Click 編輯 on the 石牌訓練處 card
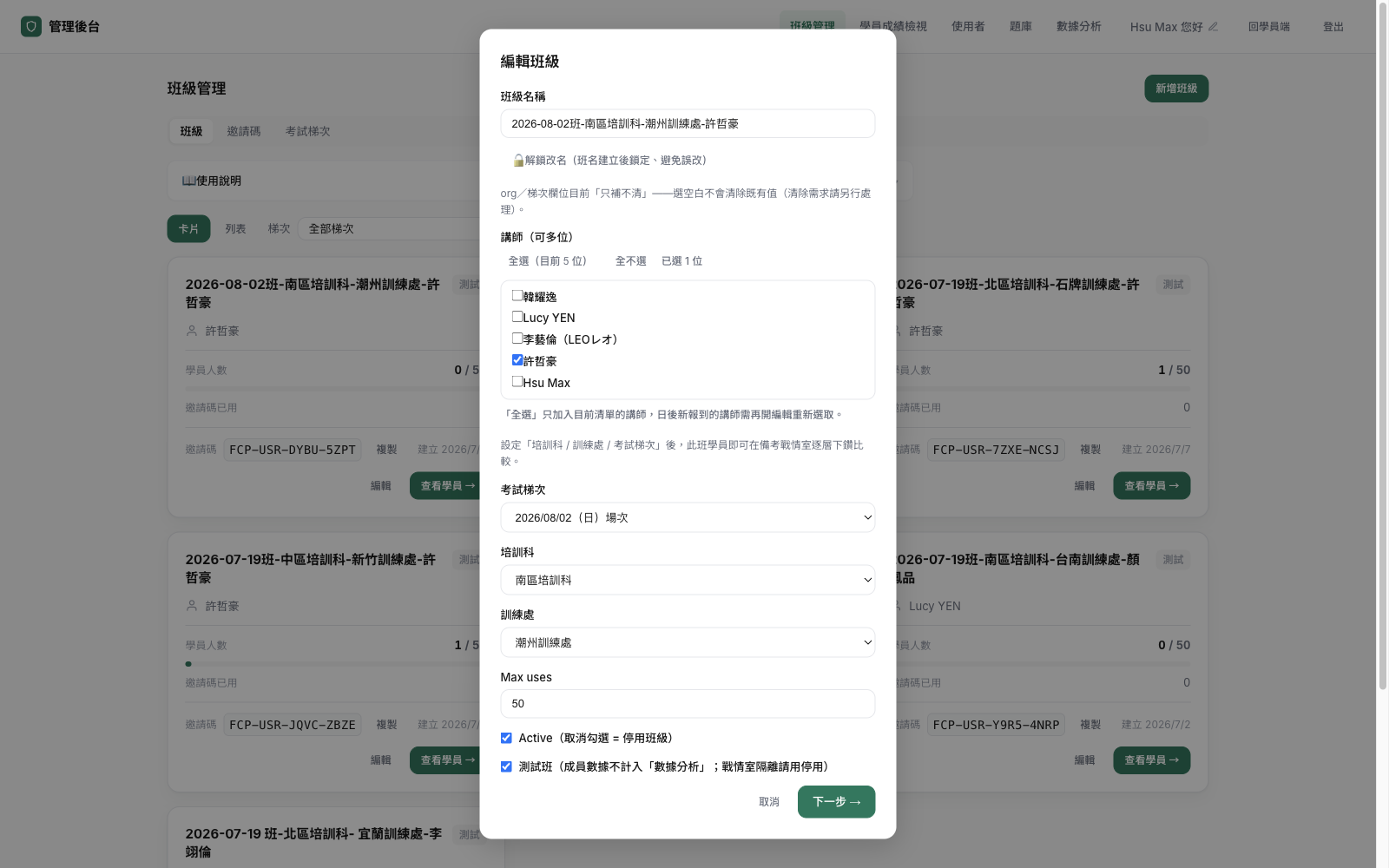 [1084, 486]
